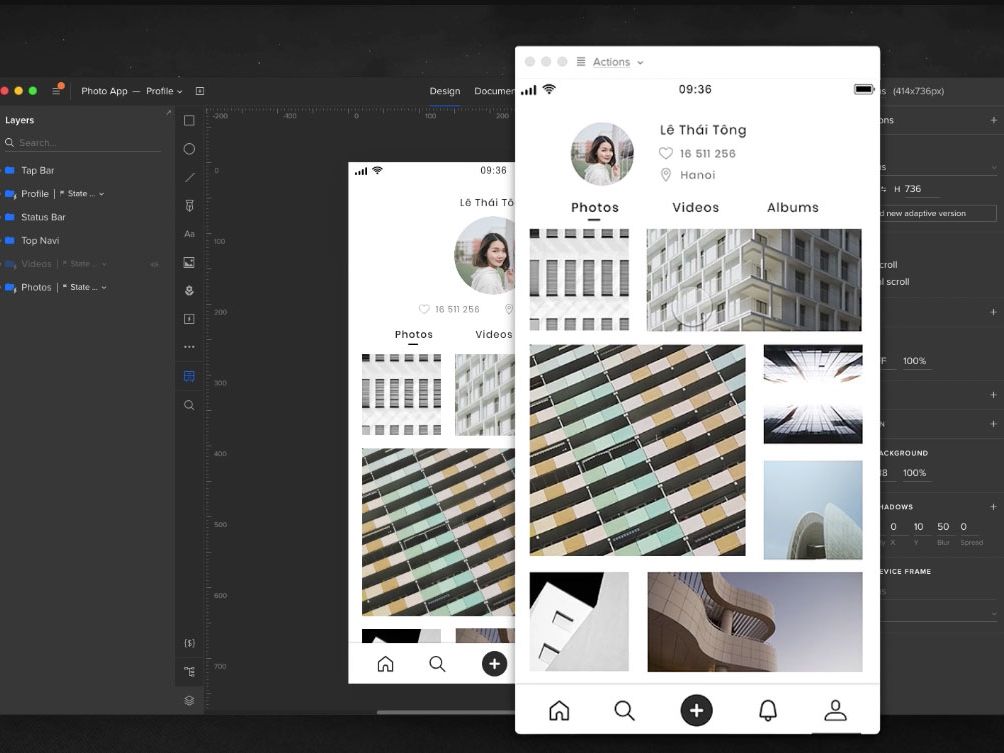The height and width of the screenshot is (753, 1004).
Task: Select the Rectangle tool in the toolbar
Action: tap(189, 121)
